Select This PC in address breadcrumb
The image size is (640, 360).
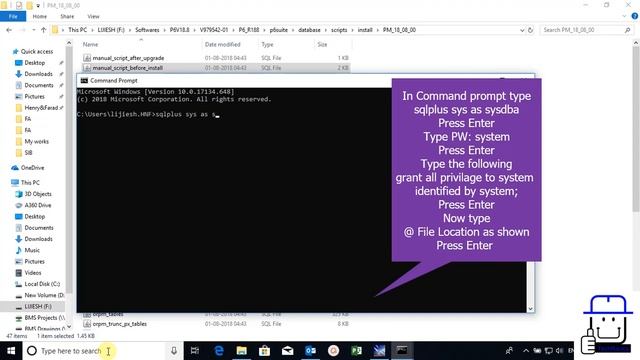point(78,30)
